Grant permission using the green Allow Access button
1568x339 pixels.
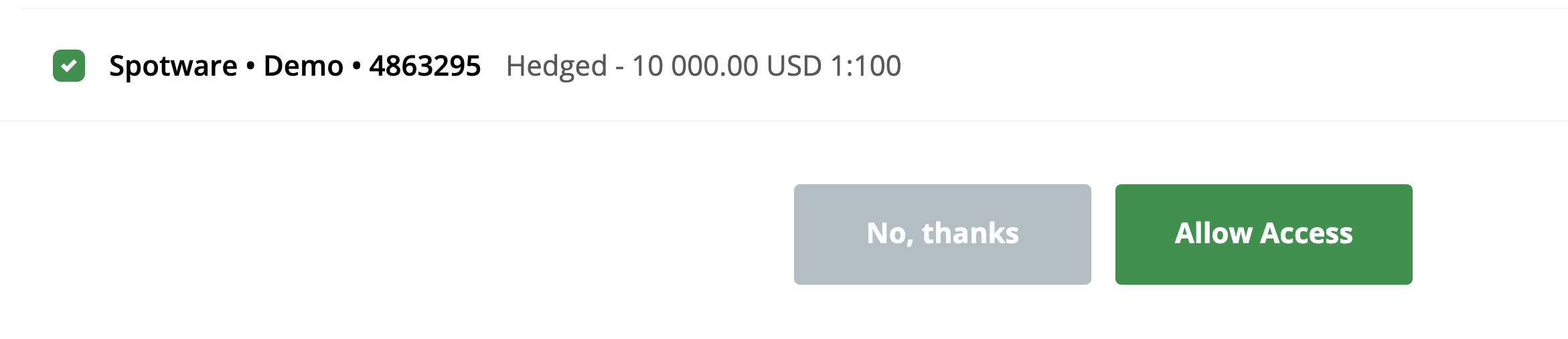(x=1263, y=234)
